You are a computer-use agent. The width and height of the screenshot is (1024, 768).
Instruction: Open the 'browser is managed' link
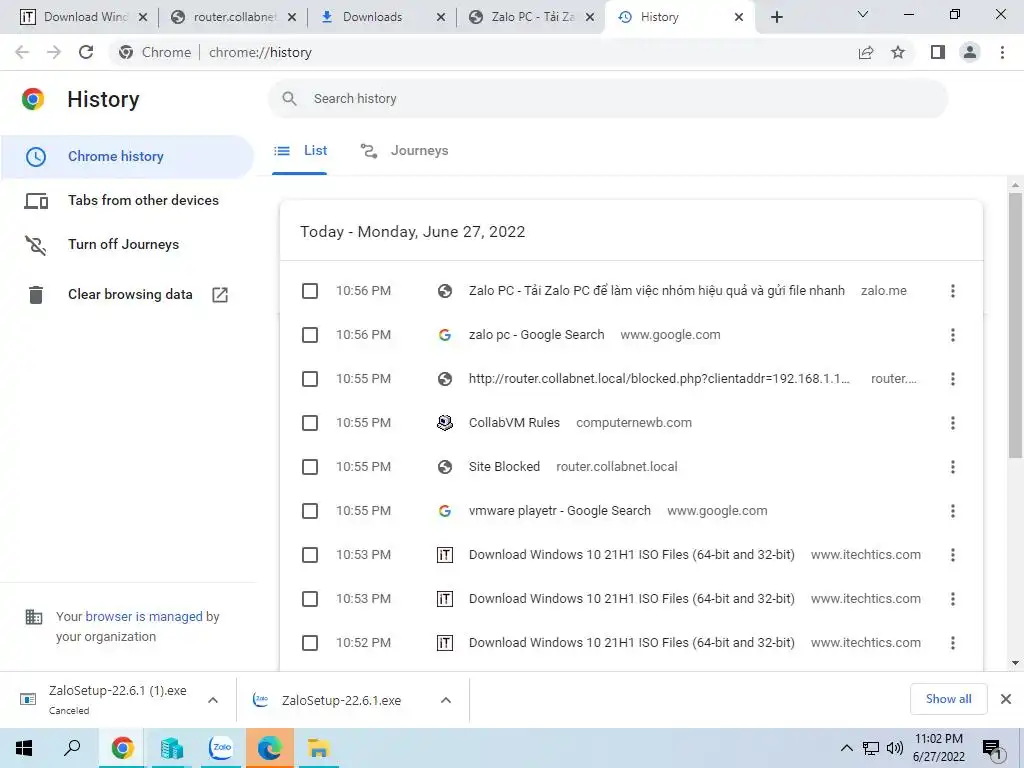coord(144,616)
